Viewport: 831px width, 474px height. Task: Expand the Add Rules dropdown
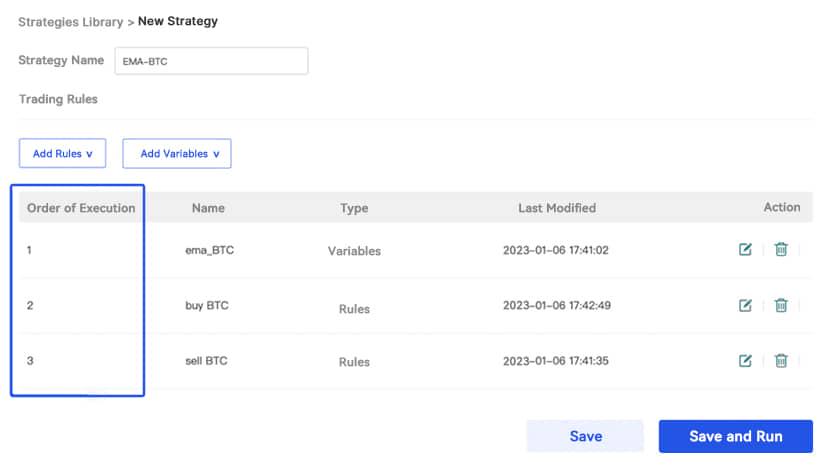pyautogui.click(x=62, y=154)
